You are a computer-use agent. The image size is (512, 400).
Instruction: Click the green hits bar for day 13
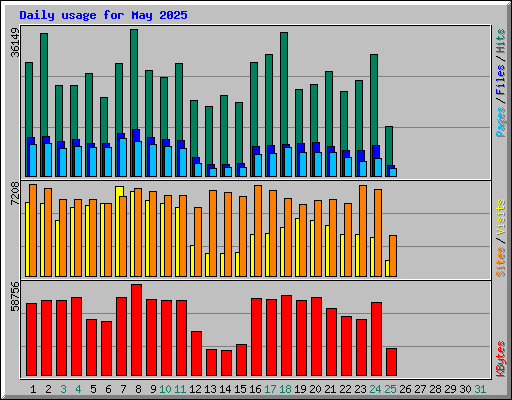(209, 135)
